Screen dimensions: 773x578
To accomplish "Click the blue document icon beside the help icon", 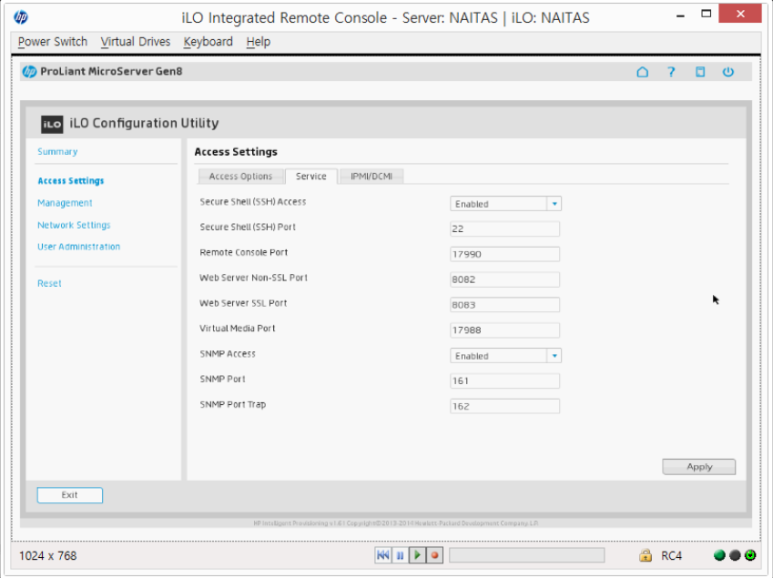I will (700, 72).
